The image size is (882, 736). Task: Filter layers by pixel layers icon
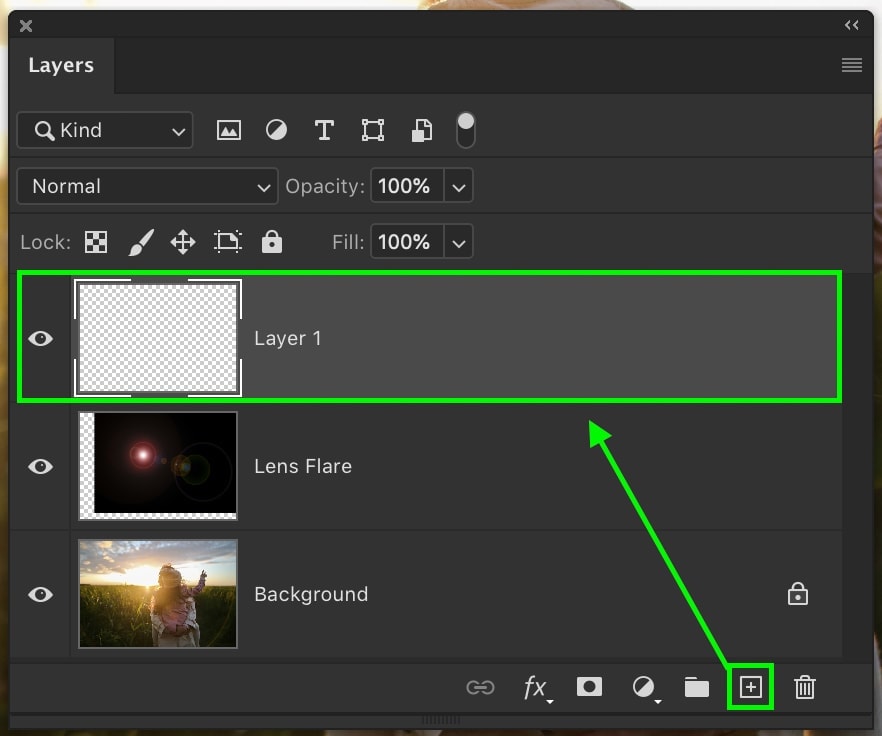[x=229, y=130]
